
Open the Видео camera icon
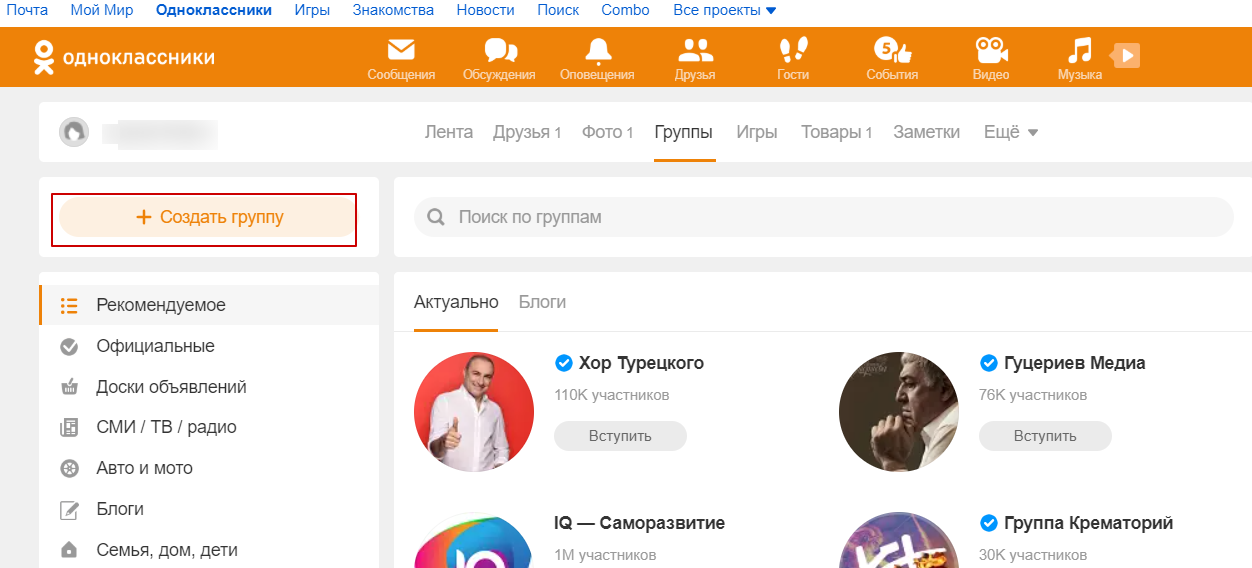(991, 50)
